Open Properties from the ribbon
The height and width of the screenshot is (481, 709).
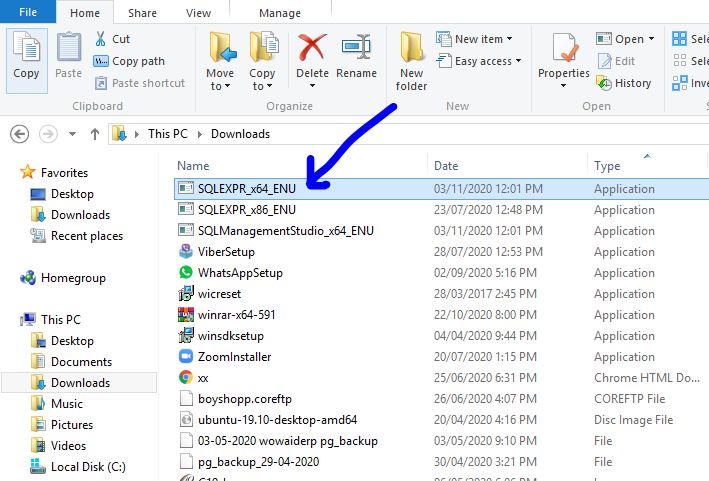point(564,55)
